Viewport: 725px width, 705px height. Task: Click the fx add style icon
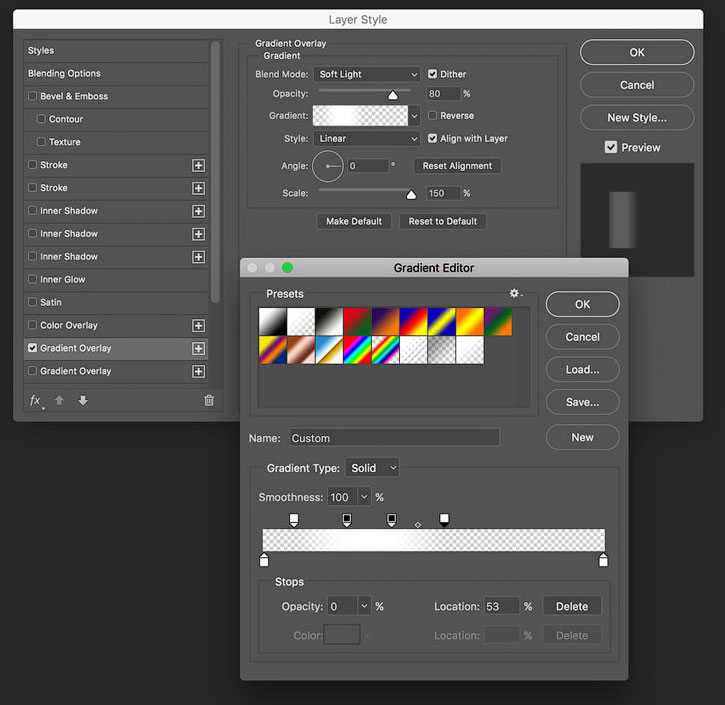tap(36, 400)
